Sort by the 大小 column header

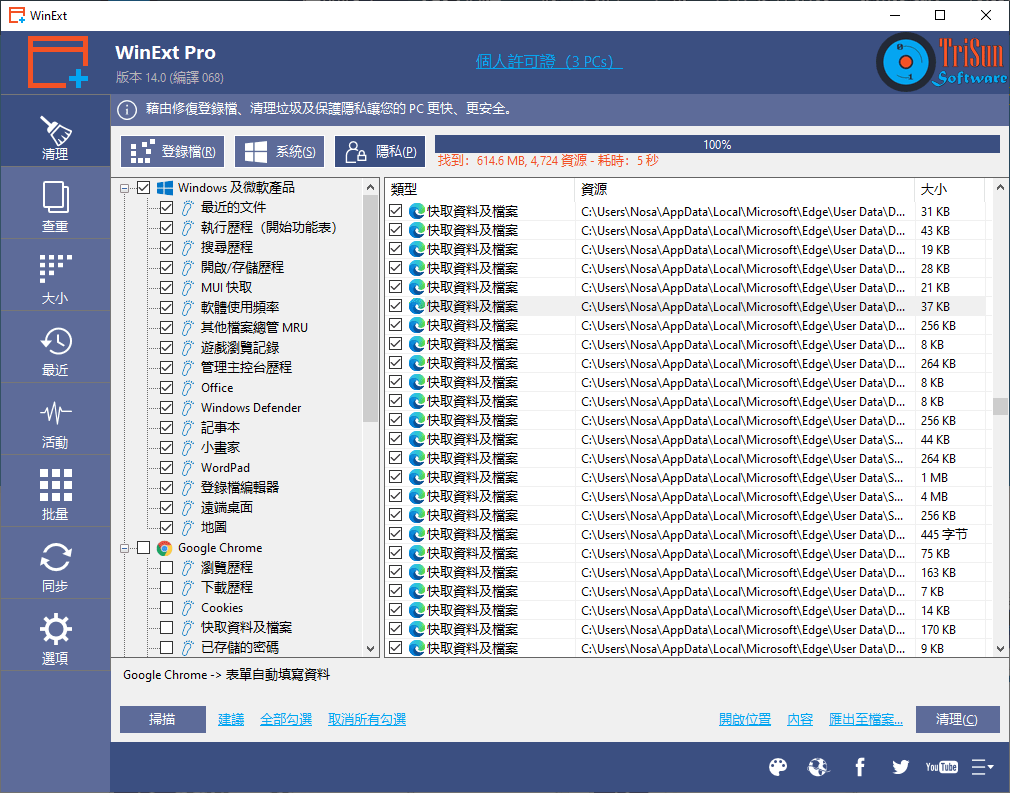click(x=949, y=189)
